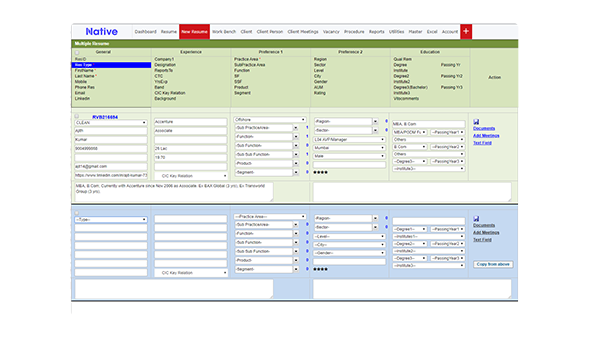
Task: Open the Offshore practice area dropdown
Action: coord(270,120)
